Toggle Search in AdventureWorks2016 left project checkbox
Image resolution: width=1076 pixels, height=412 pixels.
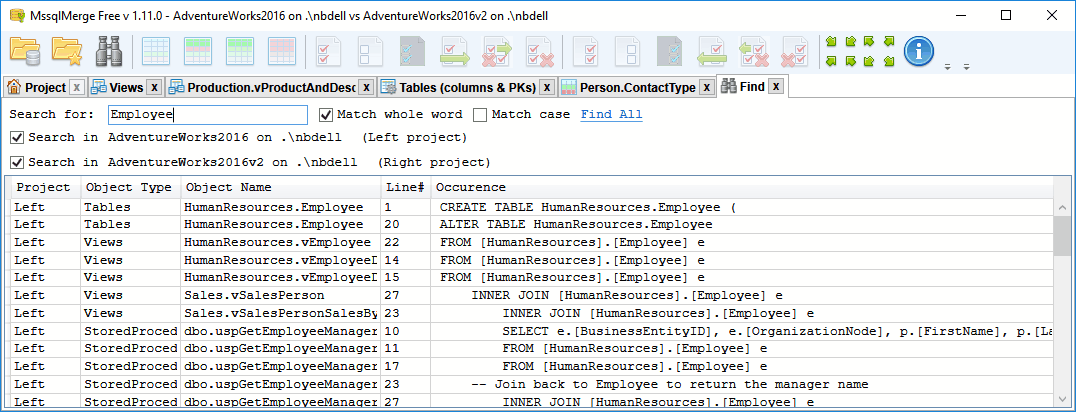click(16, 138)
